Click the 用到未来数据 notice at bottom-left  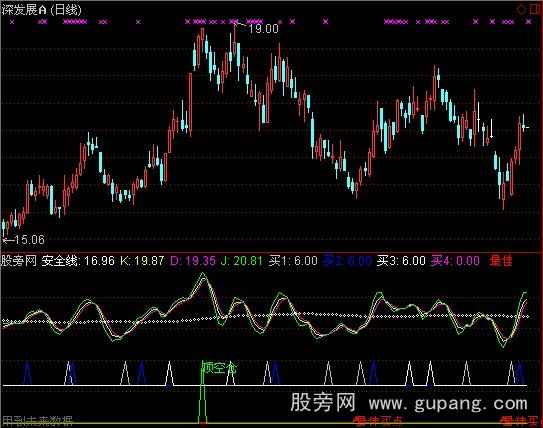[37, 421]
